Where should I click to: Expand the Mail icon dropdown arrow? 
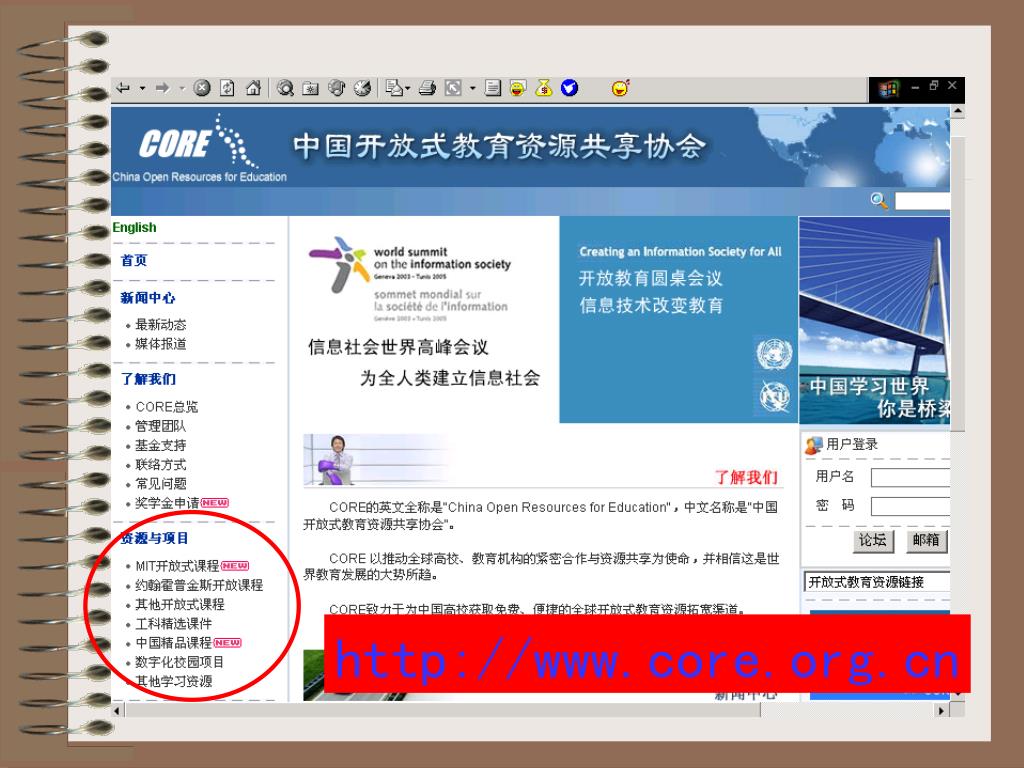pyautogui.click(x=408, y=88)
